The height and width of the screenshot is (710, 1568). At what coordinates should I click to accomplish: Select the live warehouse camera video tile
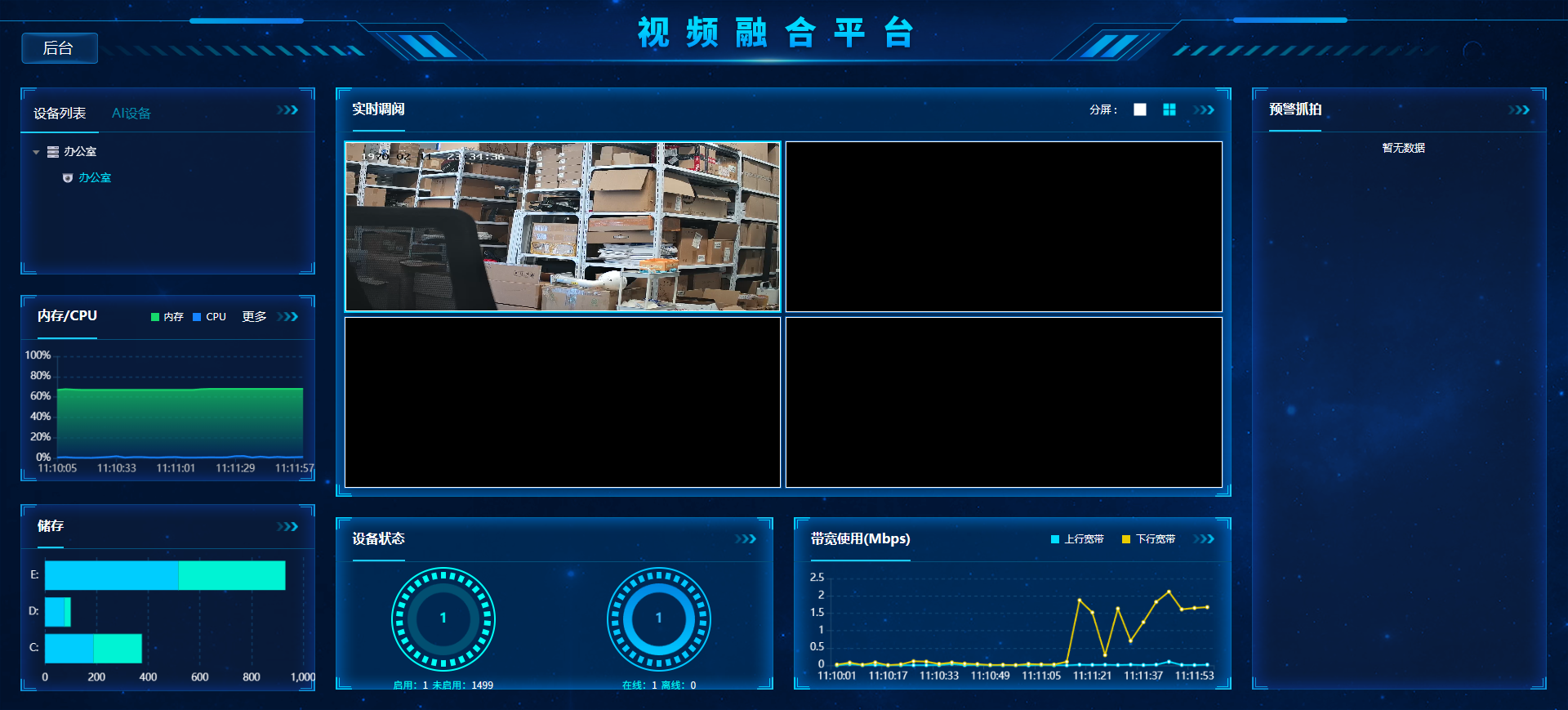(x=563, y=227)
